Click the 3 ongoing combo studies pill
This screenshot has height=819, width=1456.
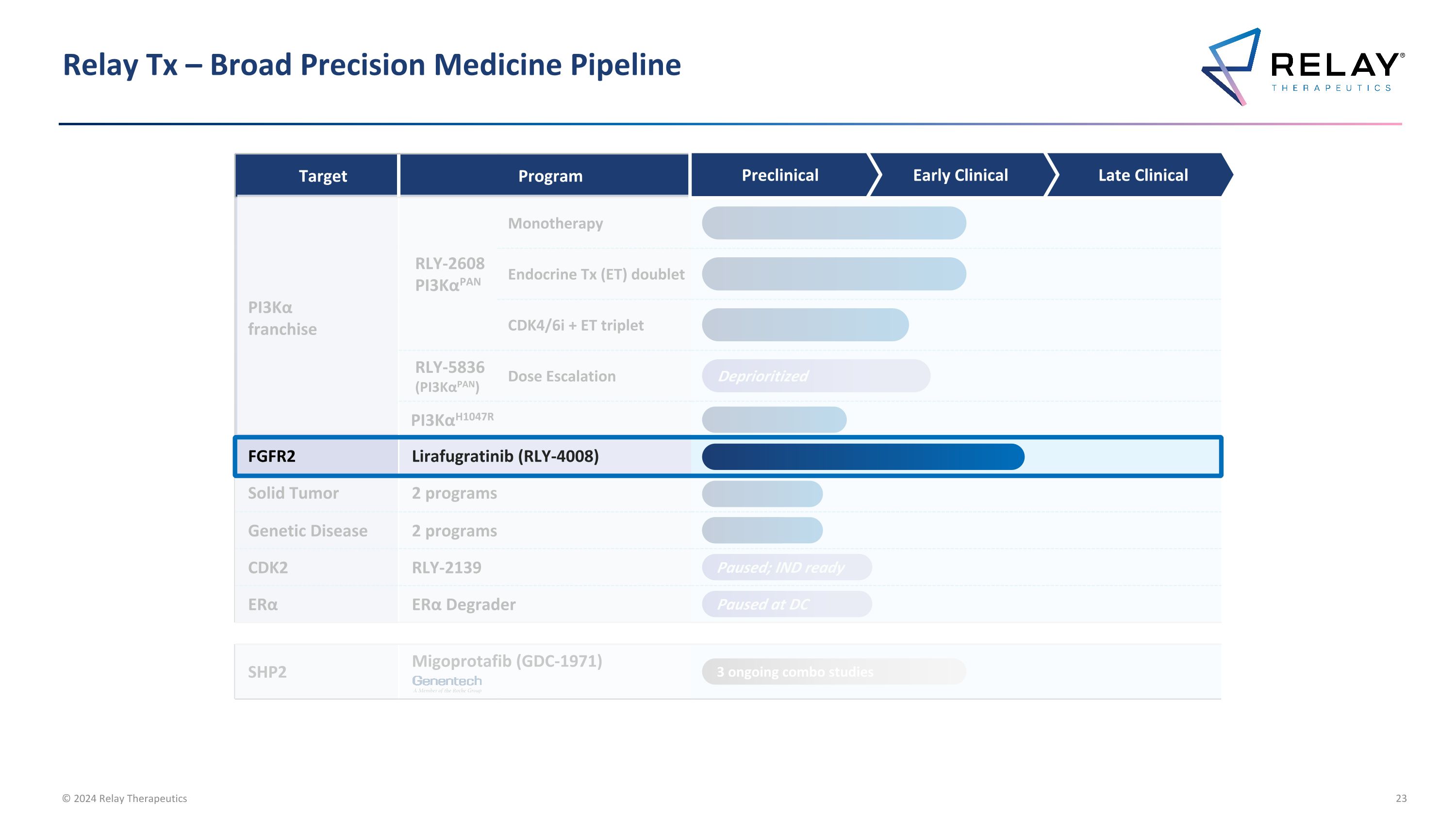click(x=834, y=671)
